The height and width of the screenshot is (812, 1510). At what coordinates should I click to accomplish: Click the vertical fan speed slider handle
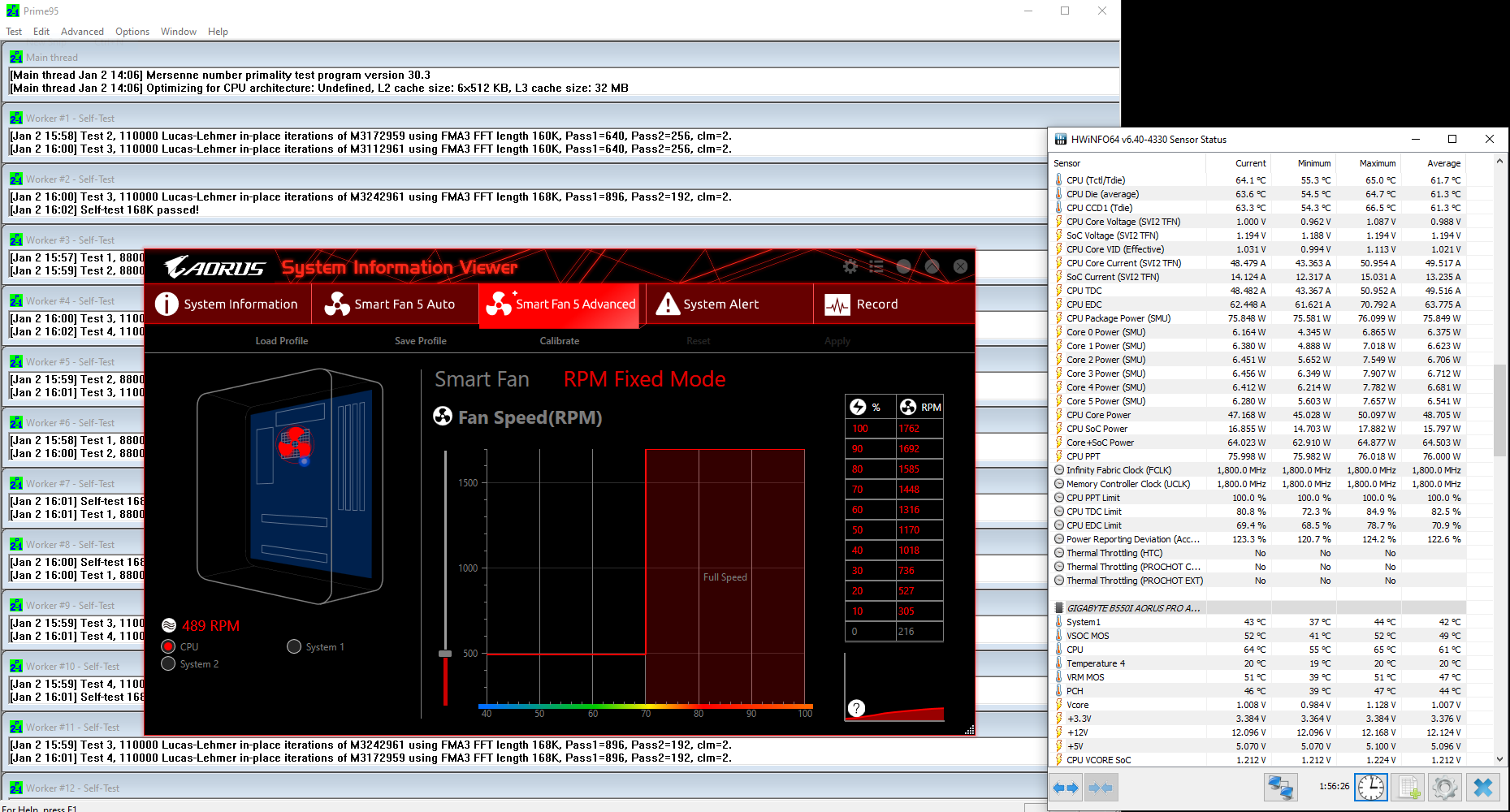point(445,653)
